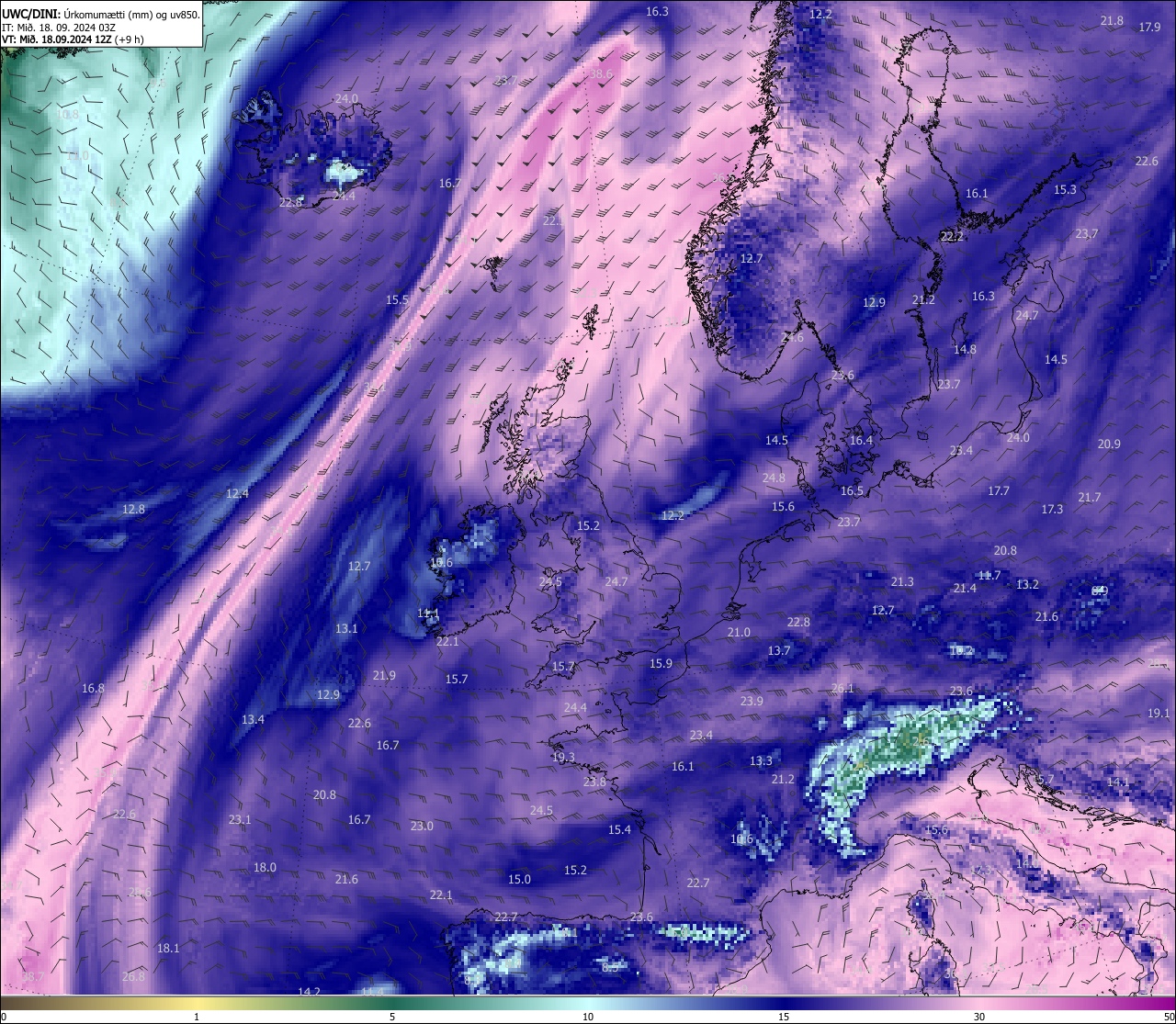Click the 21.7 map value

pos(1090,497)
